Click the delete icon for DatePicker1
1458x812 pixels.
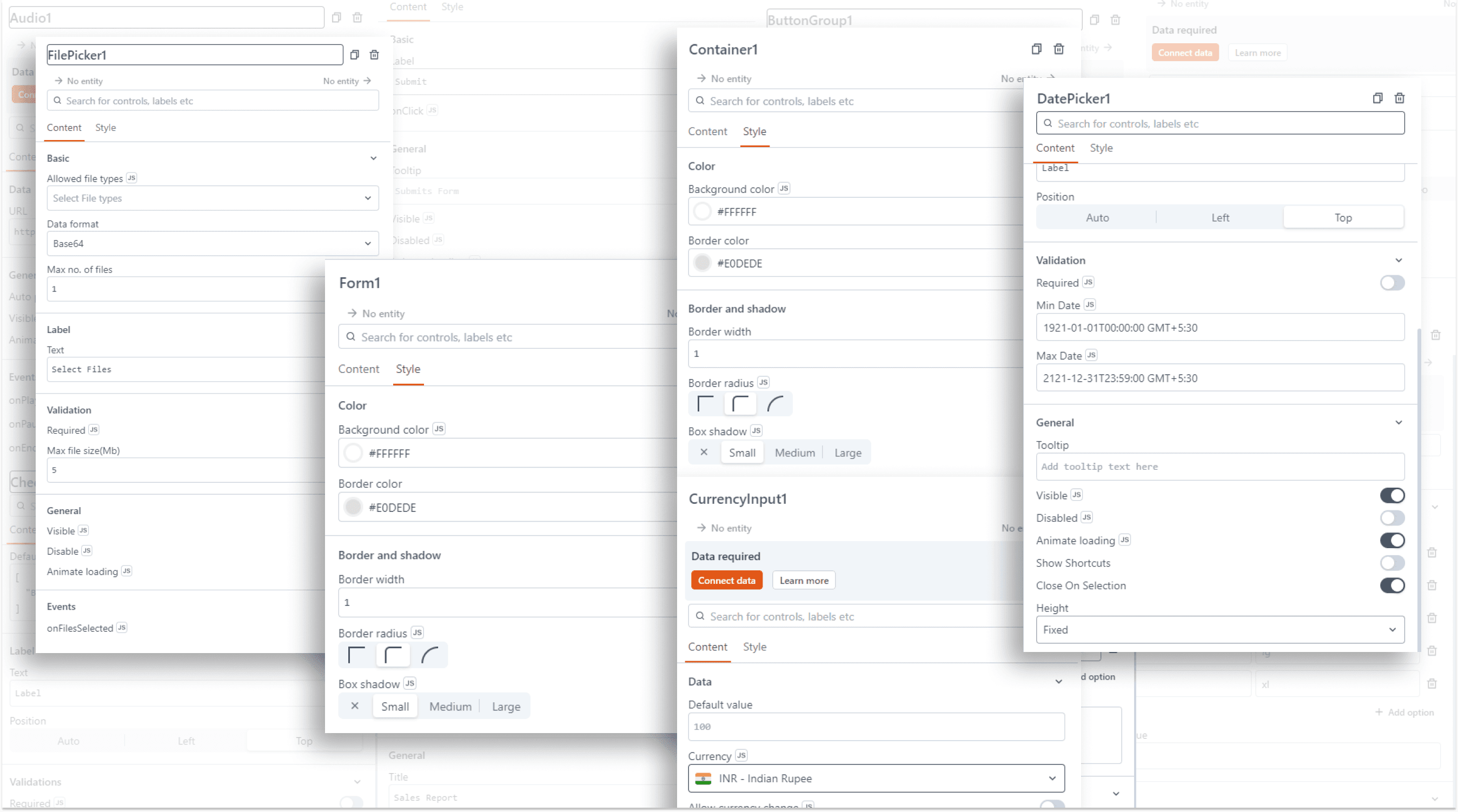tap(1400, 98)
